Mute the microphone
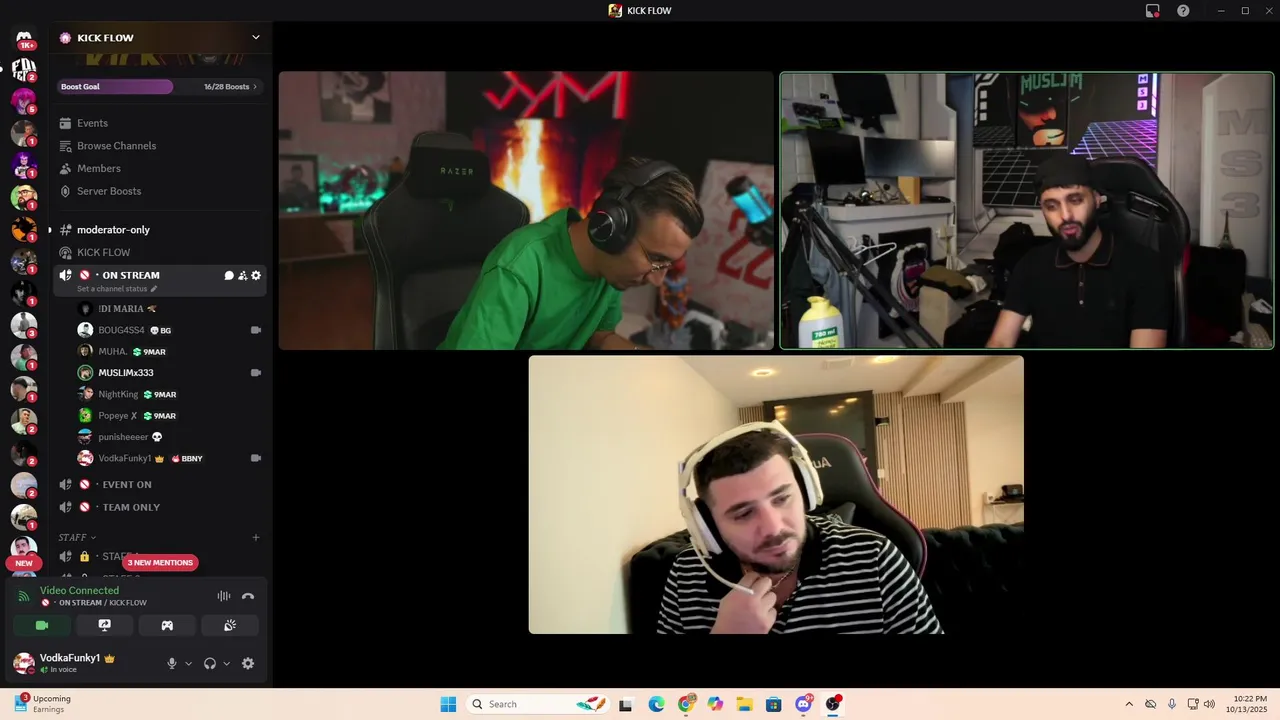Viewport: 1280px width, 720px height. (172, 663)
